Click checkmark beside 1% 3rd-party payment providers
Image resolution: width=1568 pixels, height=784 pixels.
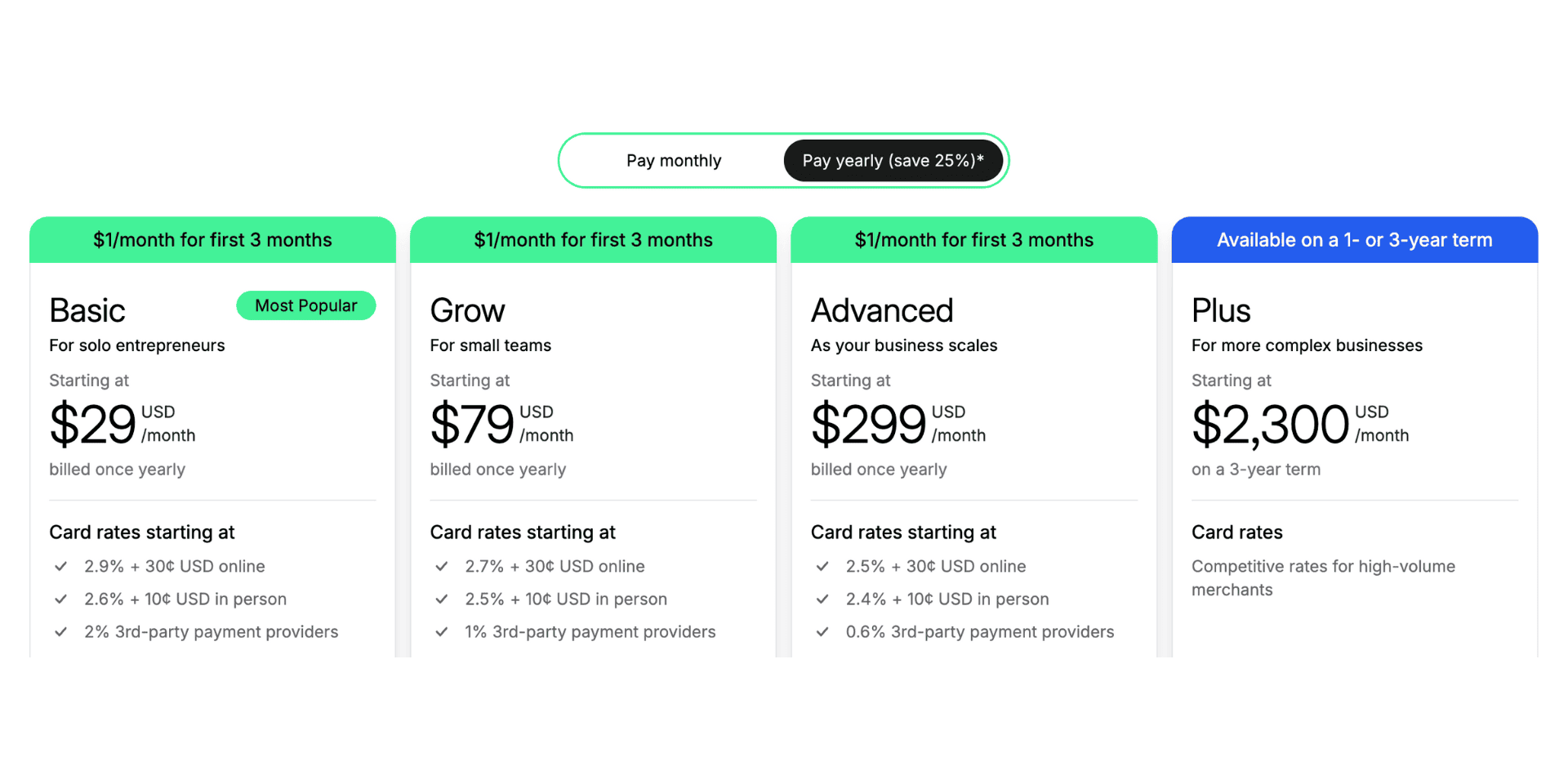[x=442, y=631]
